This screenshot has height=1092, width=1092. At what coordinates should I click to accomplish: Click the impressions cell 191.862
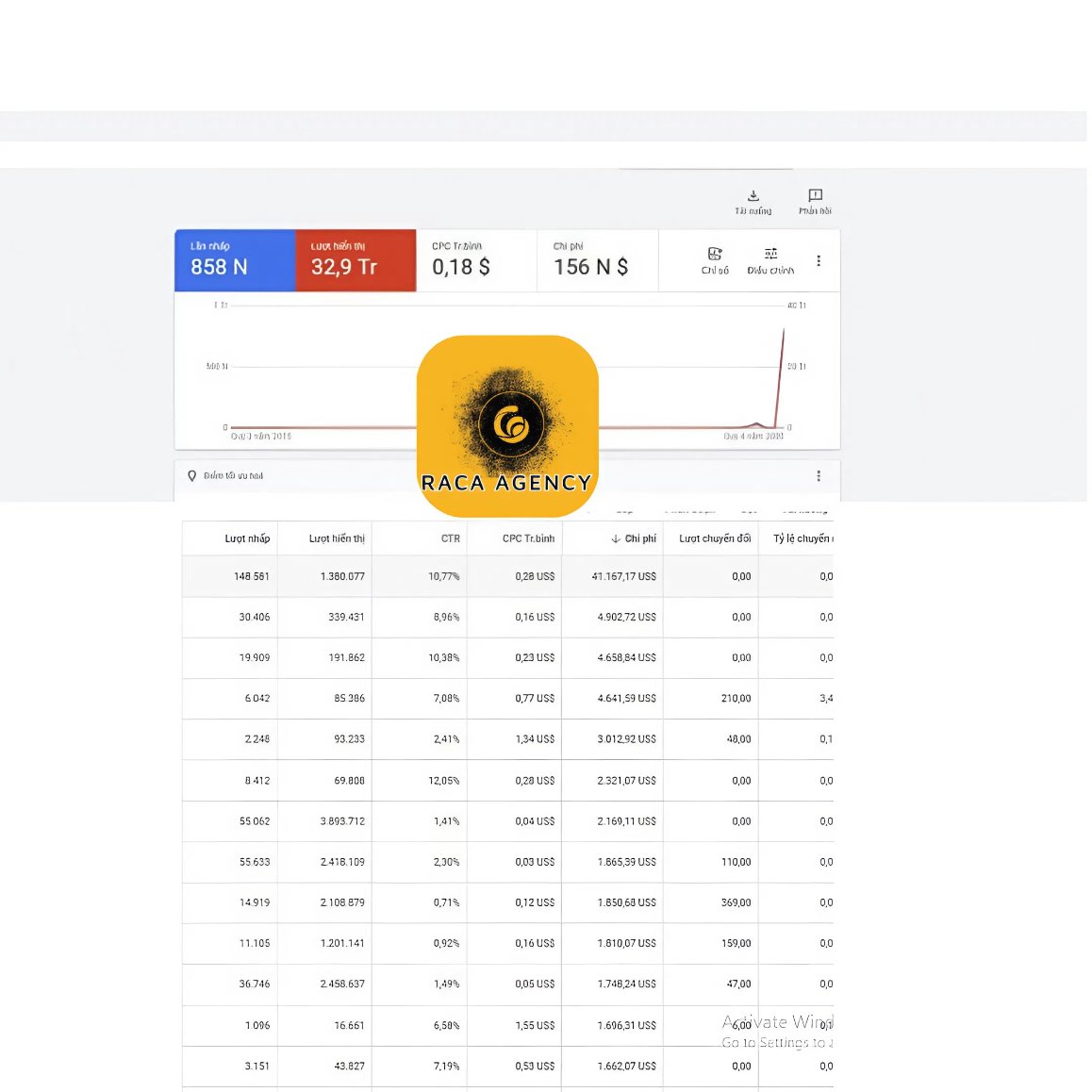point(346,657)
